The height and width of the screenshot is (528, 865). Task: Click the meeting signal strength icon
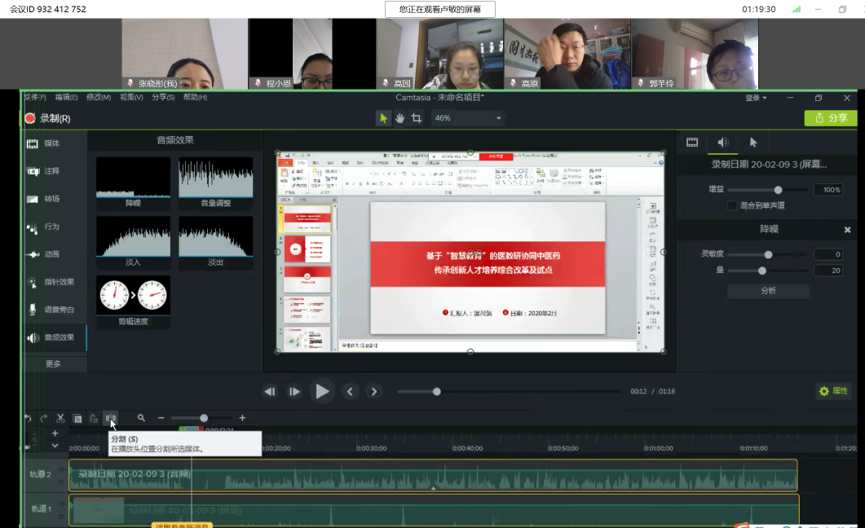[x=795, y=9]
